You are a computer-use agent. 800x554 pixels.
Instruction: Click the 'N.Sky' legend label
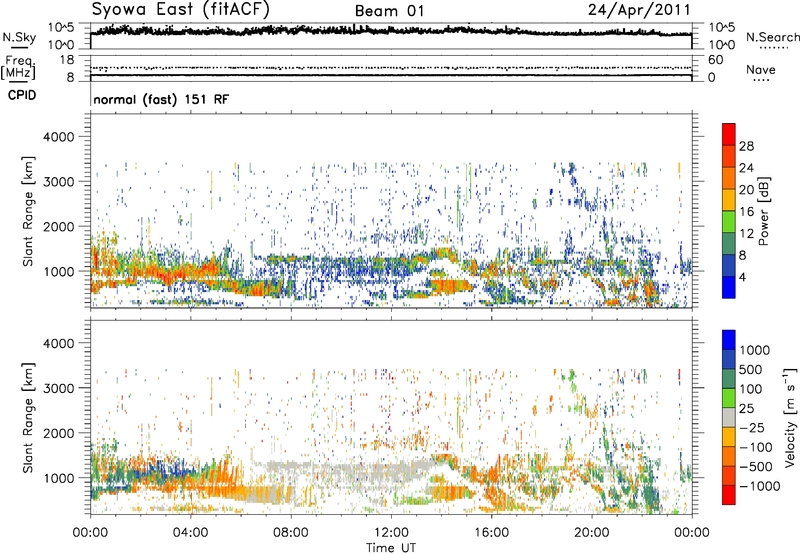[19, 38]
